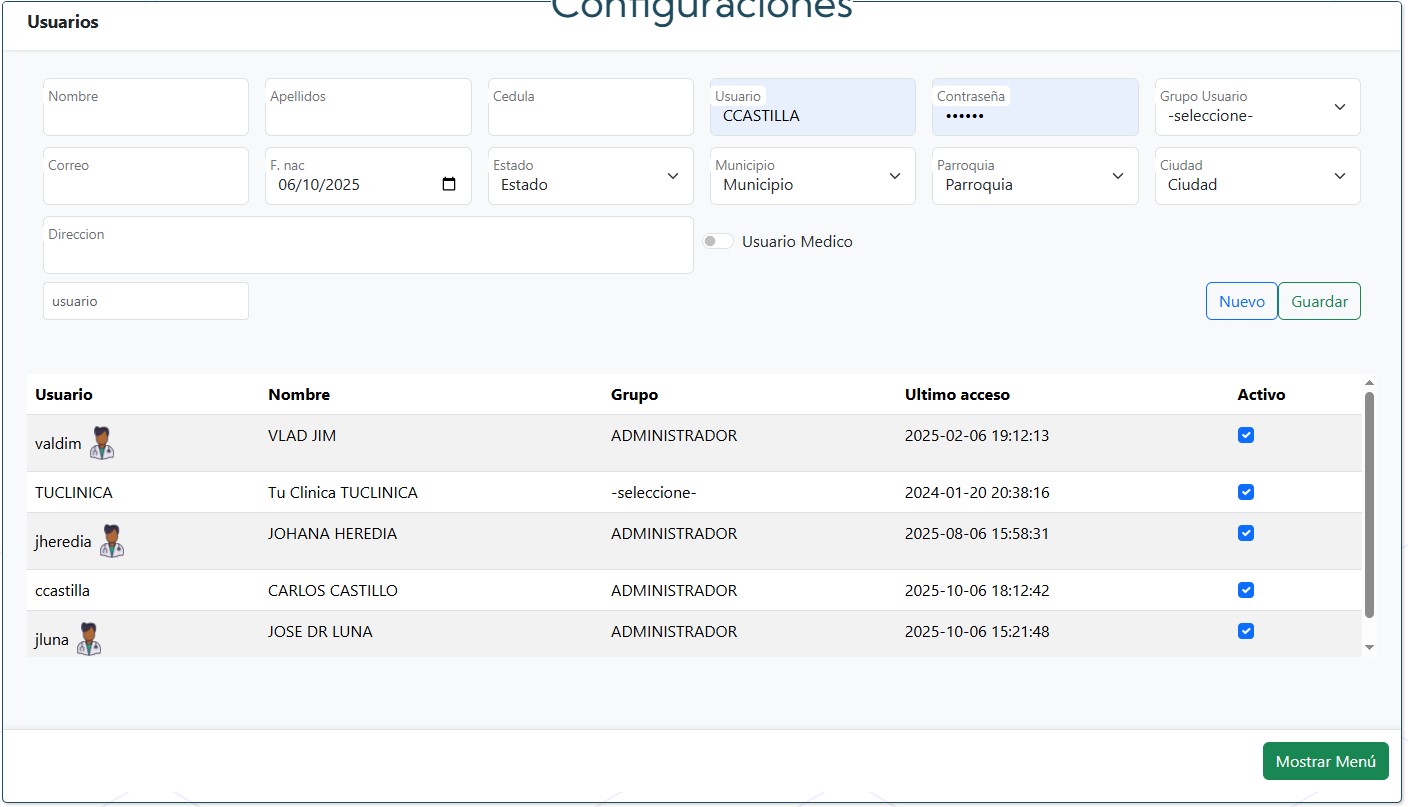Viewport: 1408px width, 807px height.
Task: Click the Usuarios panel heading
Action: coord(63,22)
